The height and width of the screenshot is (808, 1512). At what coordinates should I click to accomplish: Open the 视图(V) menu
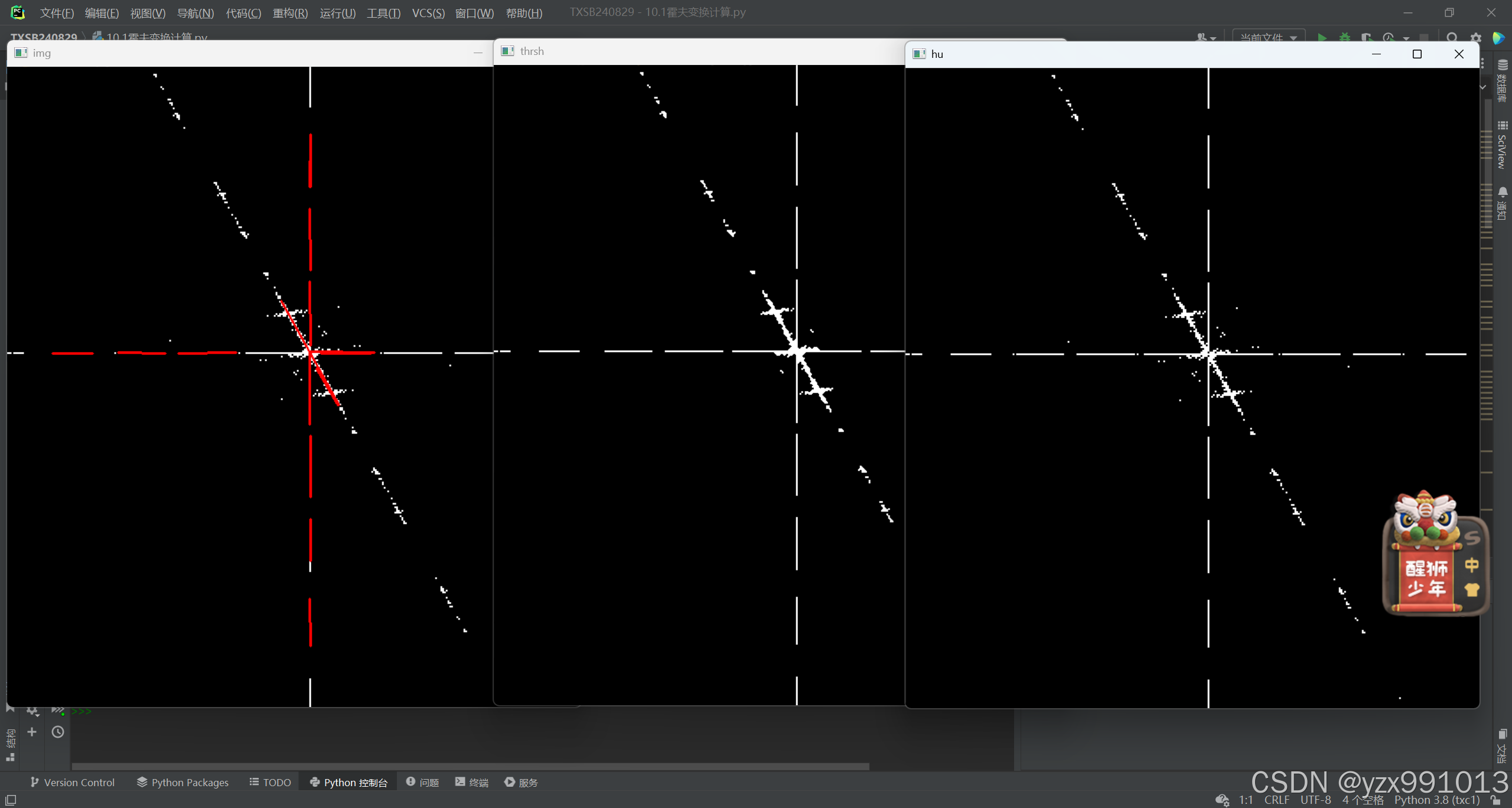[148, 13]
